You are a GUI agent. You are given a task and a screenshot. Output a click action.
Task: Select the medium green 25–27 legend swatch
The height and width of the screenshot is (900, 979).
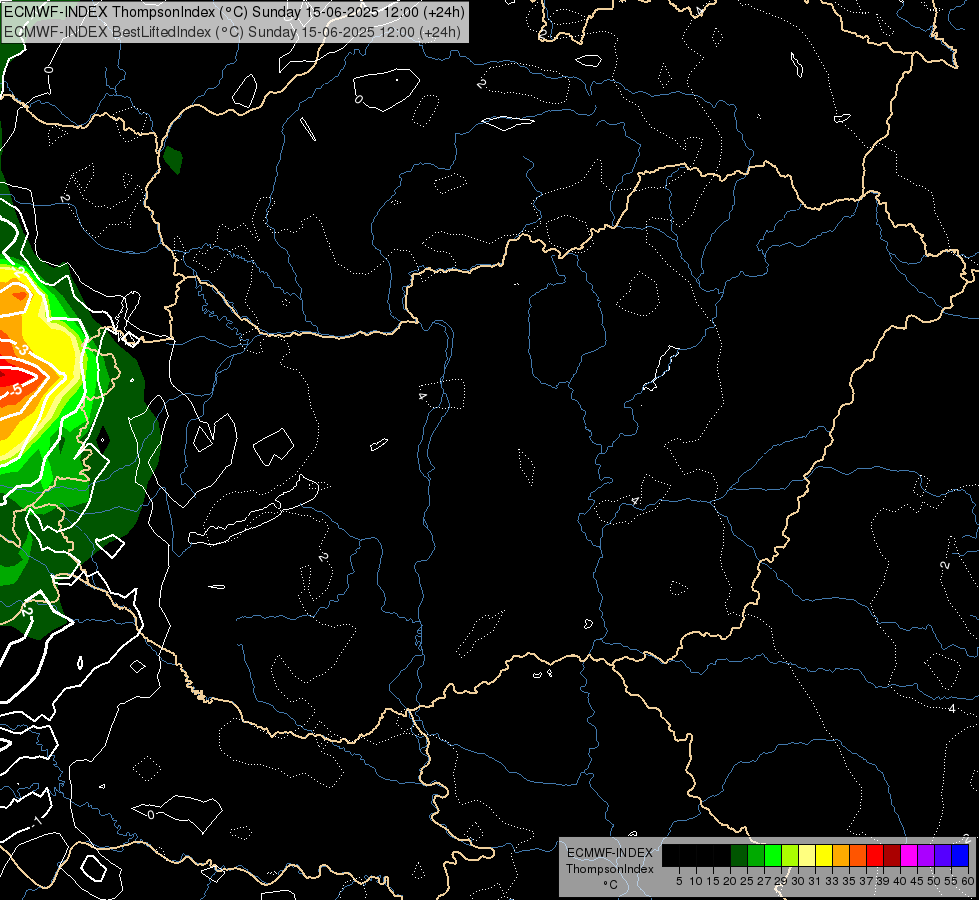(x=756, y=855)
